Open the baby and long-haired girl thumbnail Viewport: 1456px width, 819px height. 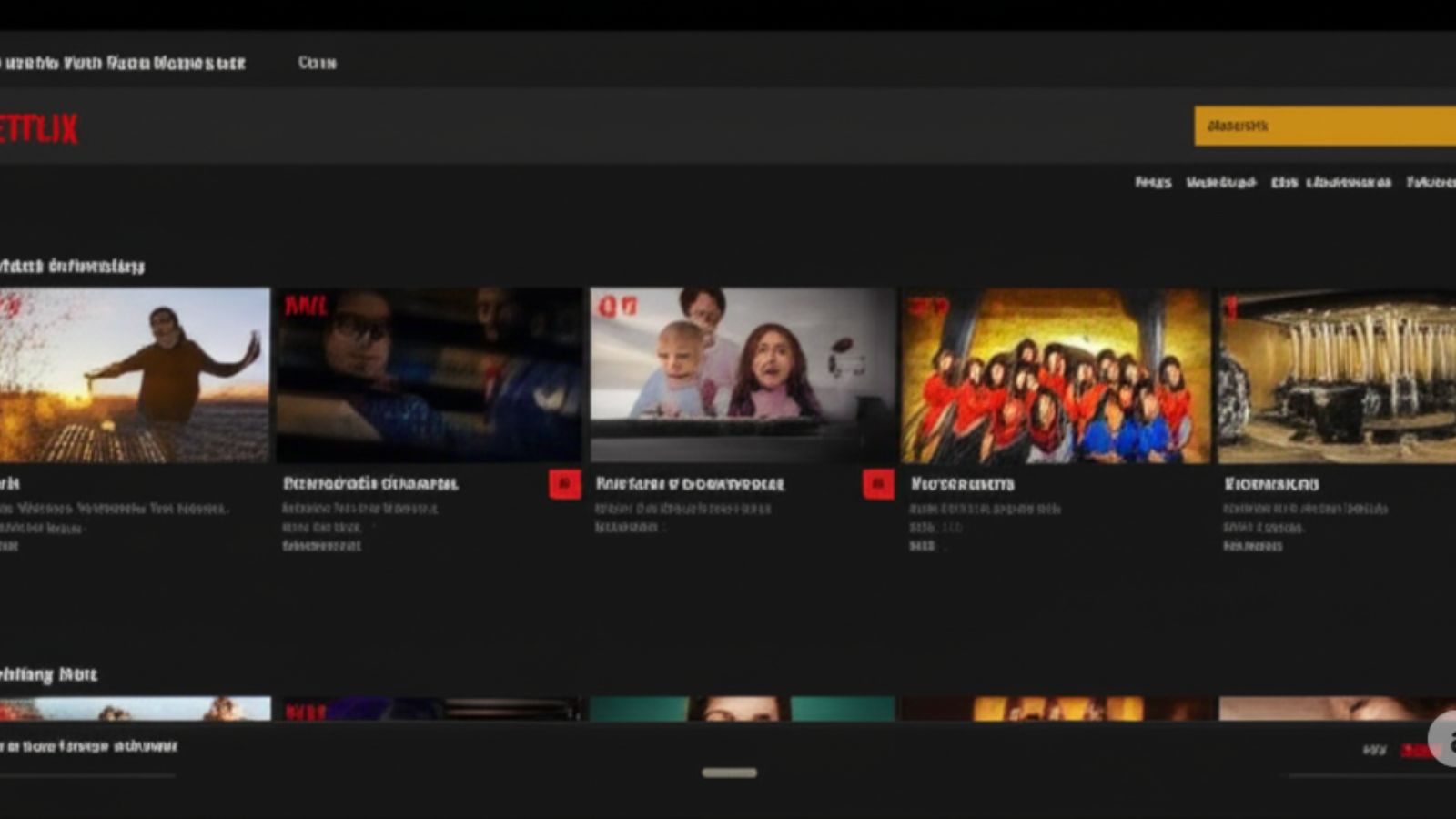(742, 375)
